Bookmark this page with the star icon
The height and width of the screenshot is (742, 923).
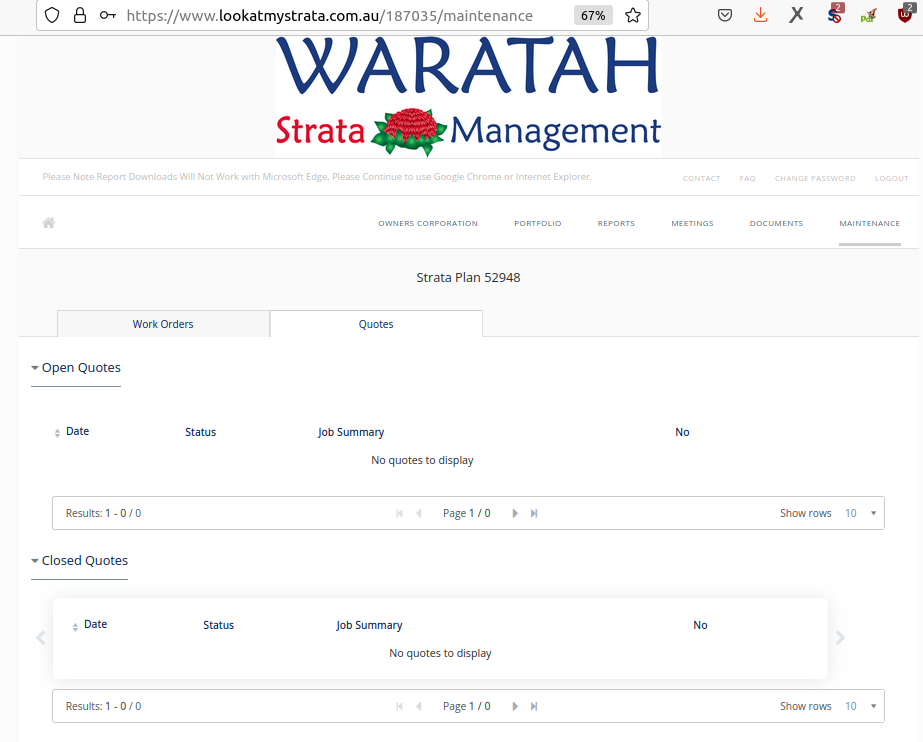(633, 15)
